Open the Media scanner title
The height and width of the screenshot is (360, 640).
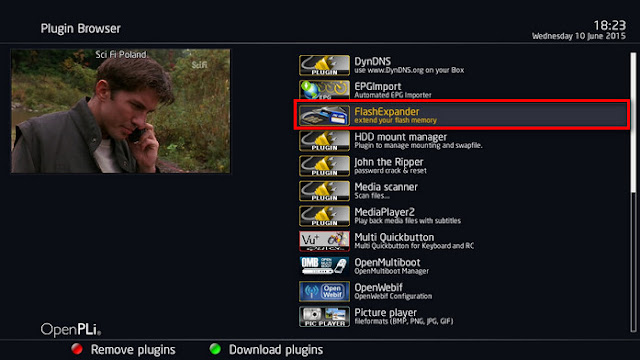coord(386,187)
